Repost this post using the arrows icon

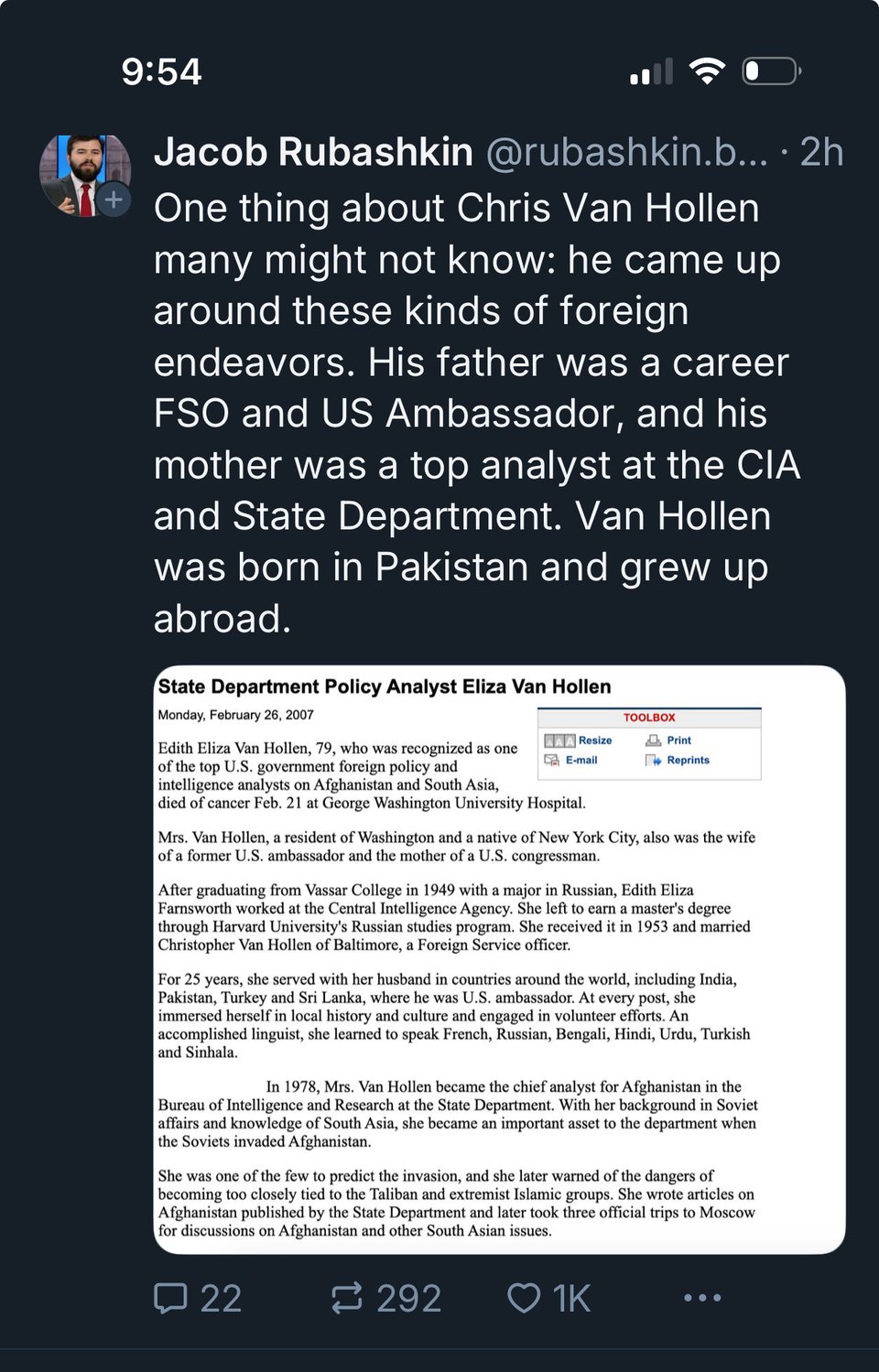(347, 1298)
